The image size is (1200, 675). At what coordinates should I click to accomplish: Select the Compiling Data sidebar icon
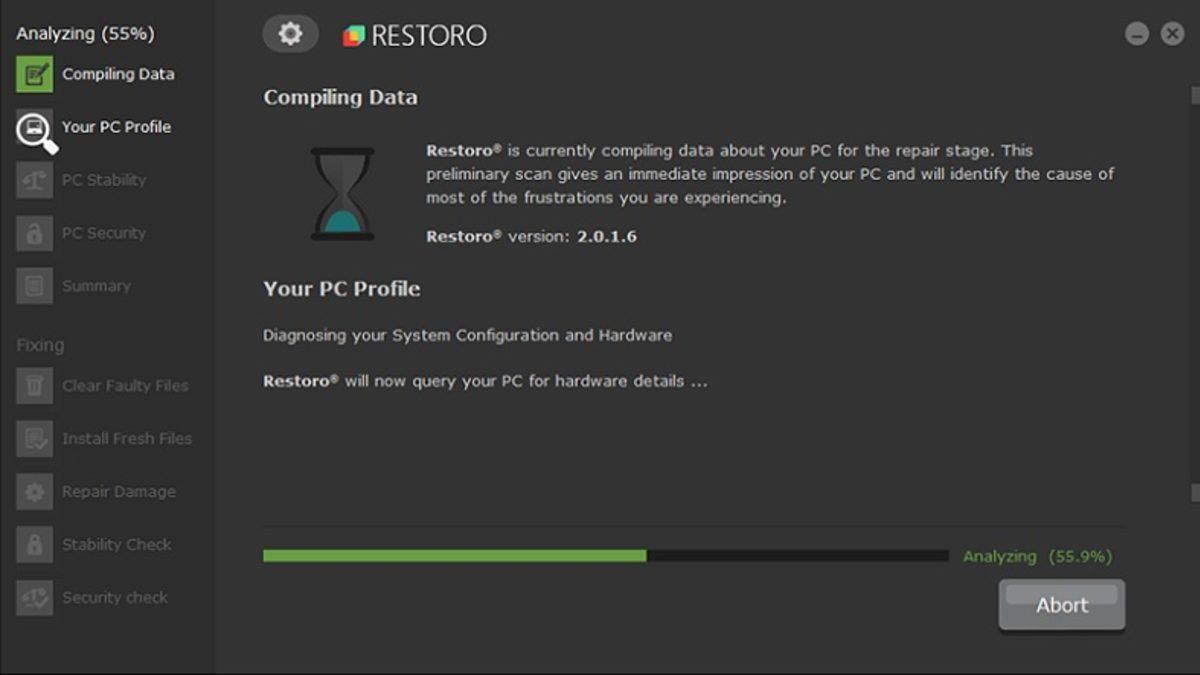(34, 73)
